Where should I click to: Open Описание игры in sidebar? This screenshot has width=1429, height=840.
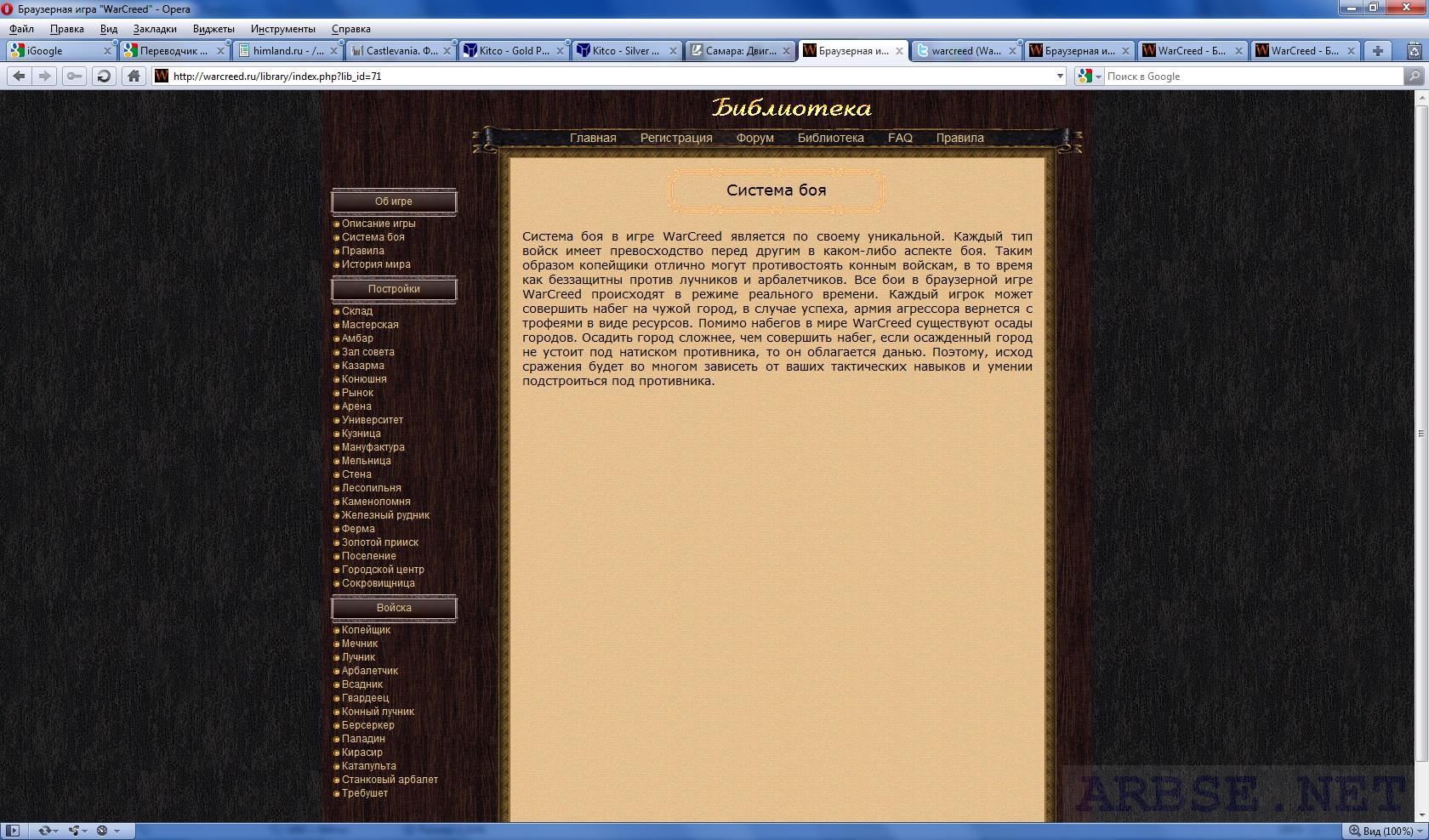tap(379, 224)
